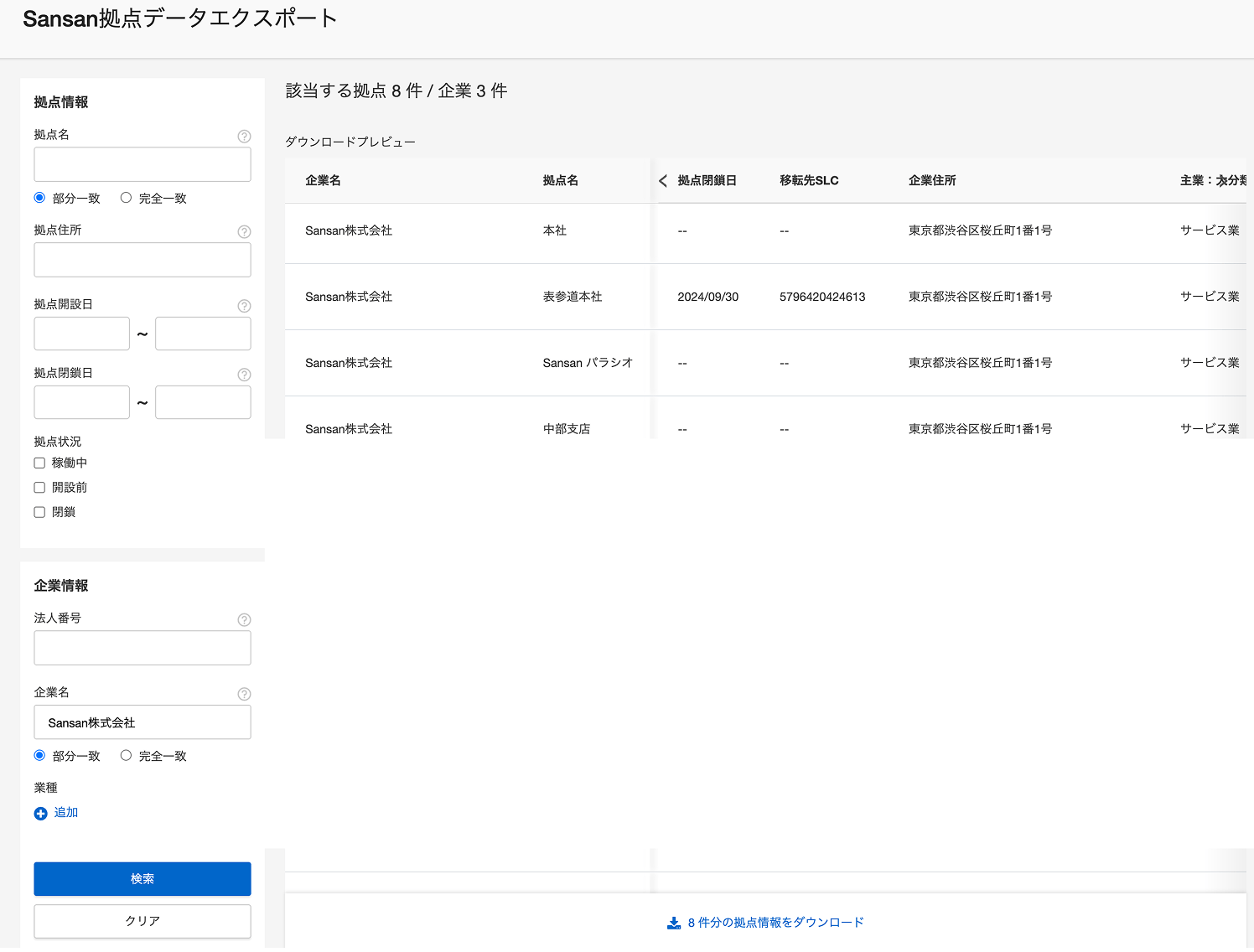Click help icon next to 拠点名 label
The height and width of the screenshot is (952, 1254).
tap(244, 137)
